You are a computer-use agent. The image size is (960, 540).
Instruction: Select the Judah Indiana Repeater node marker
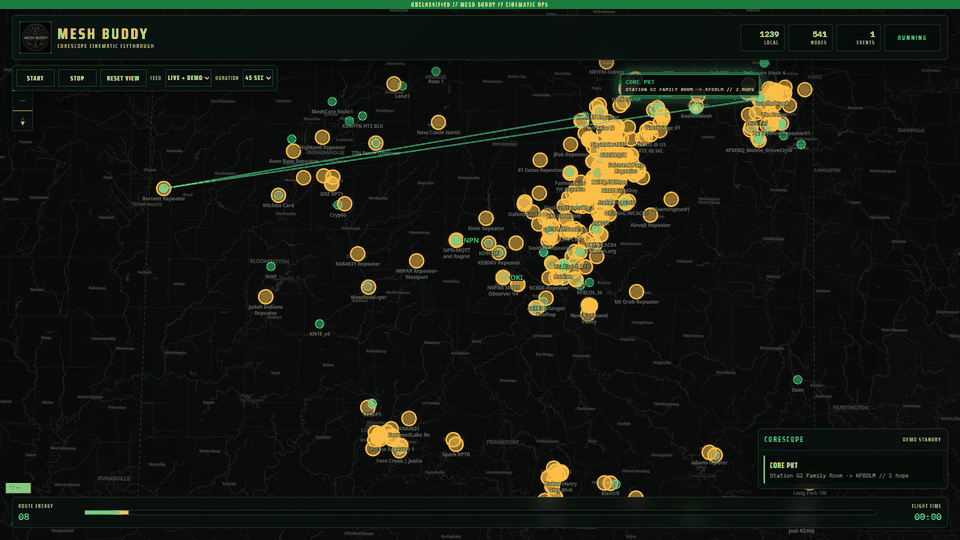click(x=266, y=297)
